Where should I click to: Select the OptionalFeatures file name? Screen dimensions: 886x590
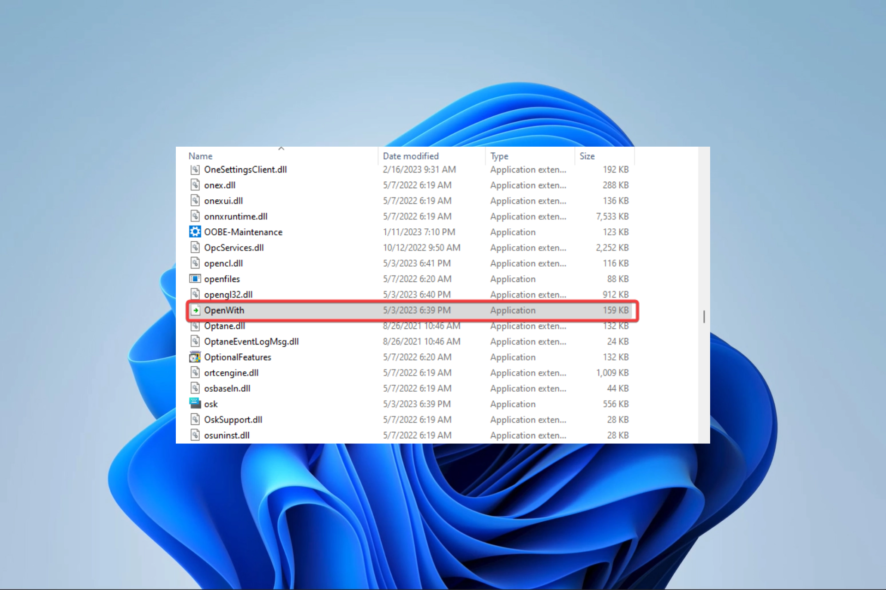coord(237,357)
